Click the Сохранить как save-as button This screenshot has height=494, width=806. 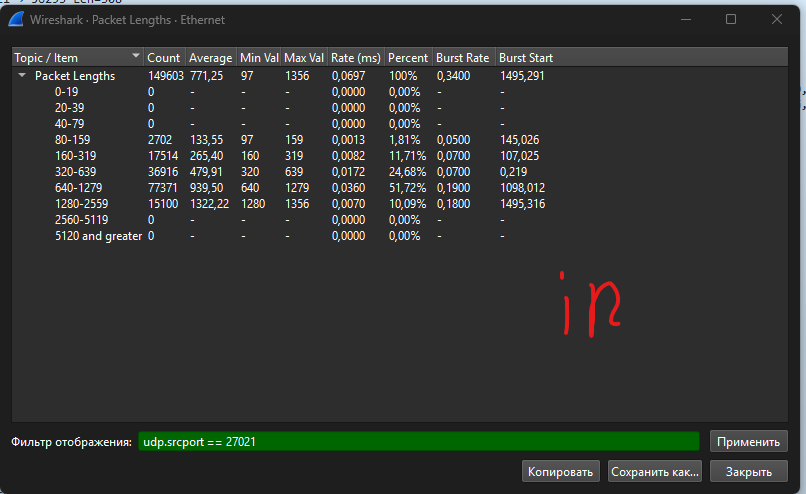(655, 471)
